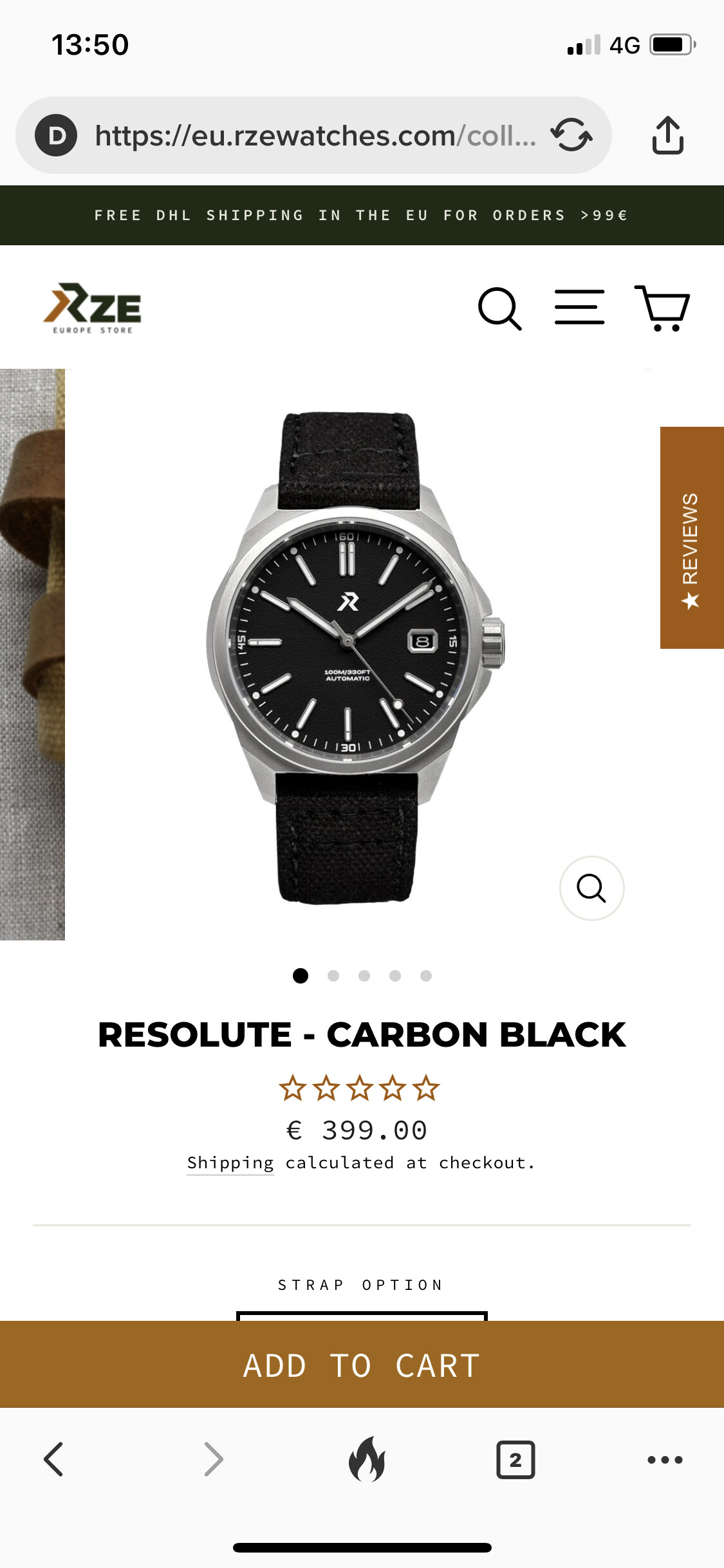The image size is (724, 1568).
Task: Tap the five-star rating row
Action: [359, 1088]
